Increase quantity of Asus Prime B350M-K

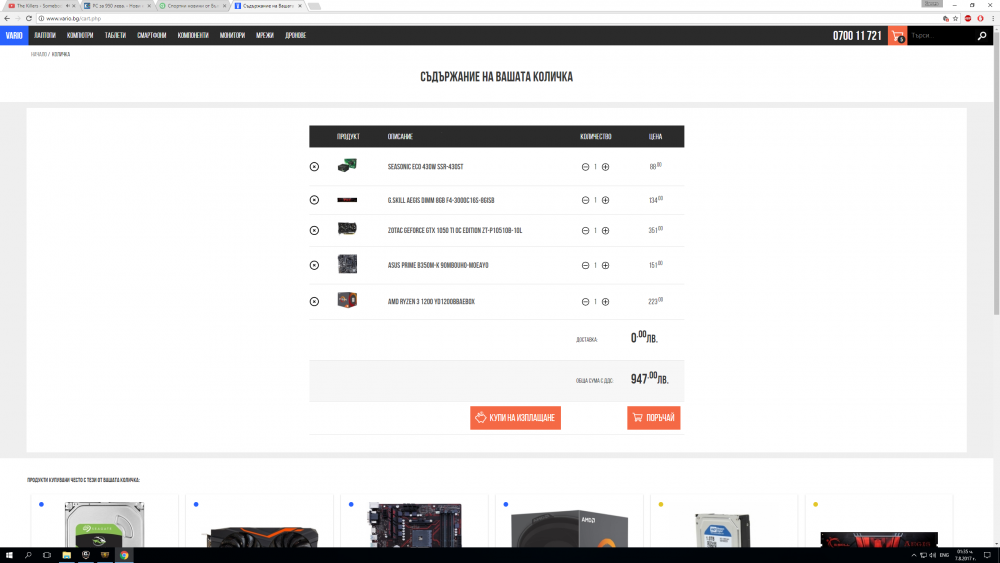click(x=605, y=265)
